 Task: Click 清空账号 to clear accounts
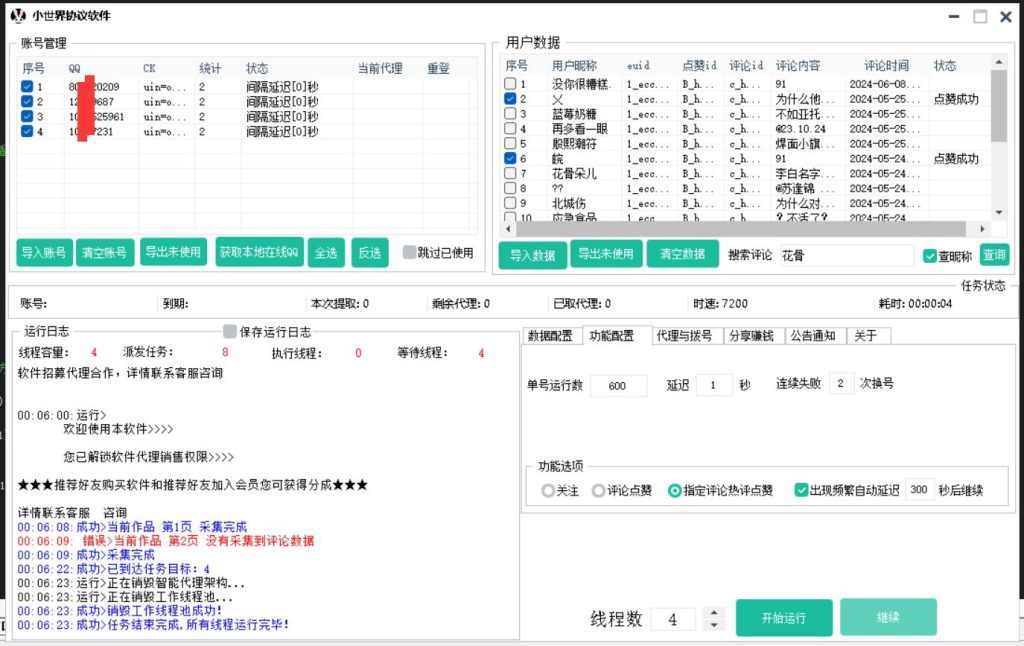click(105, 252)
